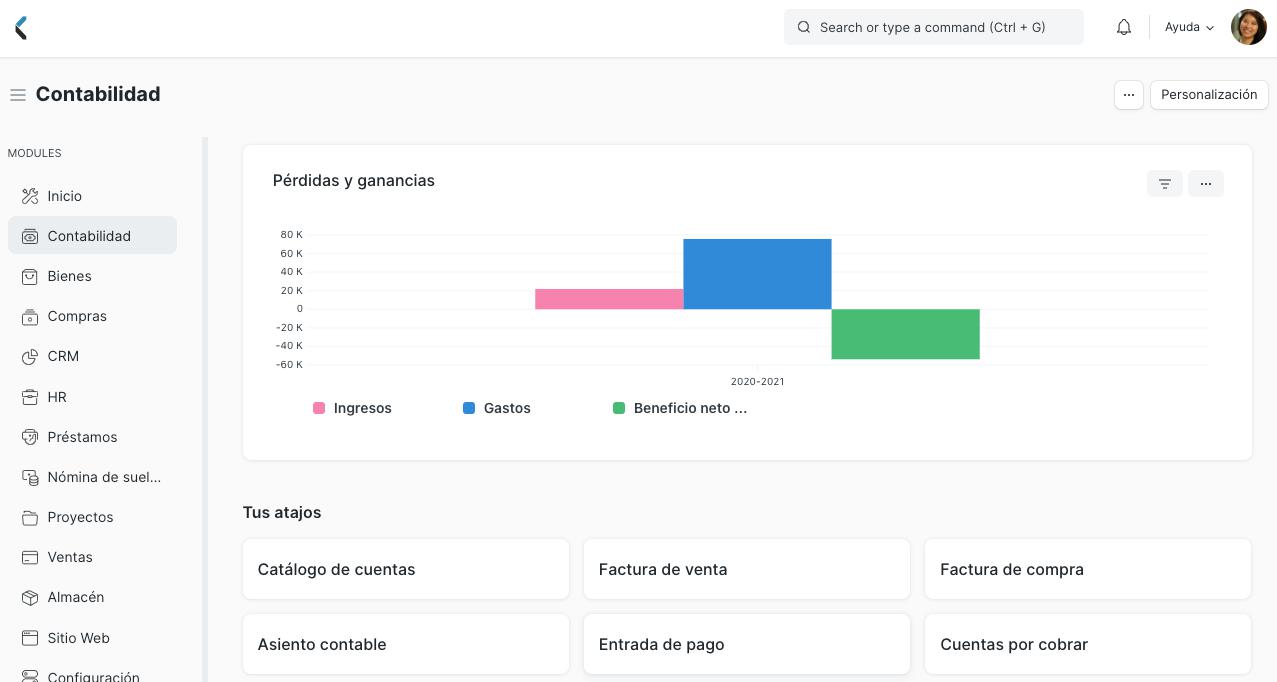Click the Sitio Web browser icon
Image resolution: width=1277 pixels, height=682 pixels.
[x=30, y=638]
